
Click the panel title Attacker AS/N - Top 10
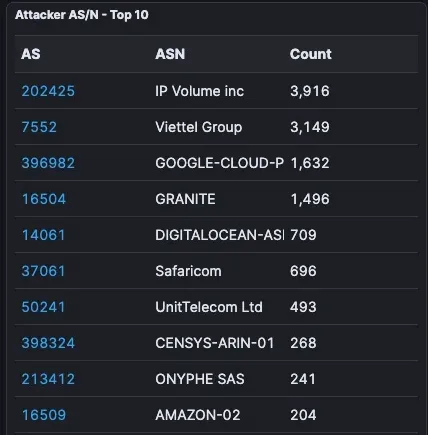pos(82,15)
